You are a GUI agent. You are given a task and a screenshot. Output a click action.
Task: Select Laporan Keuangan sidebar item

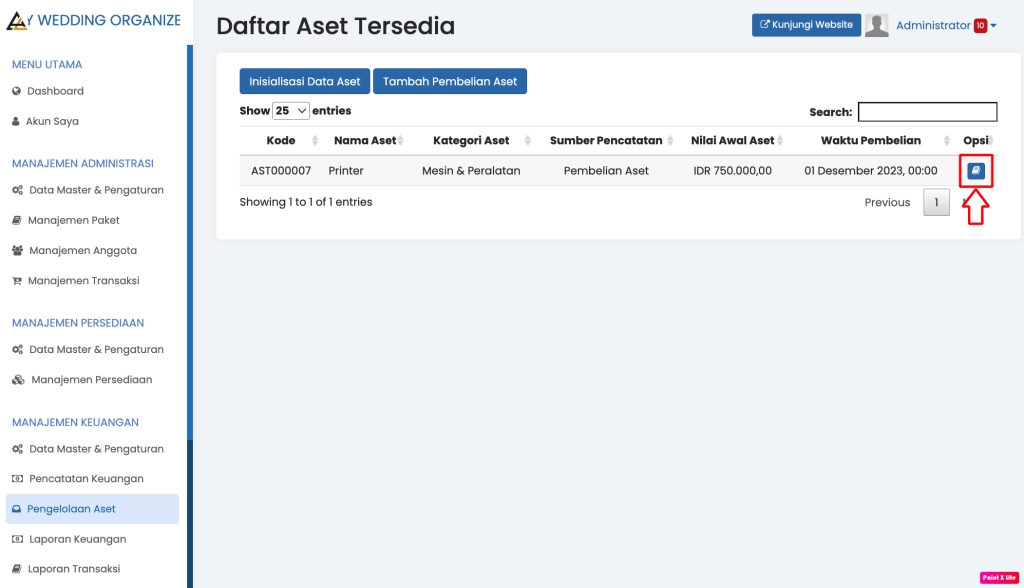tap(77, 539)
